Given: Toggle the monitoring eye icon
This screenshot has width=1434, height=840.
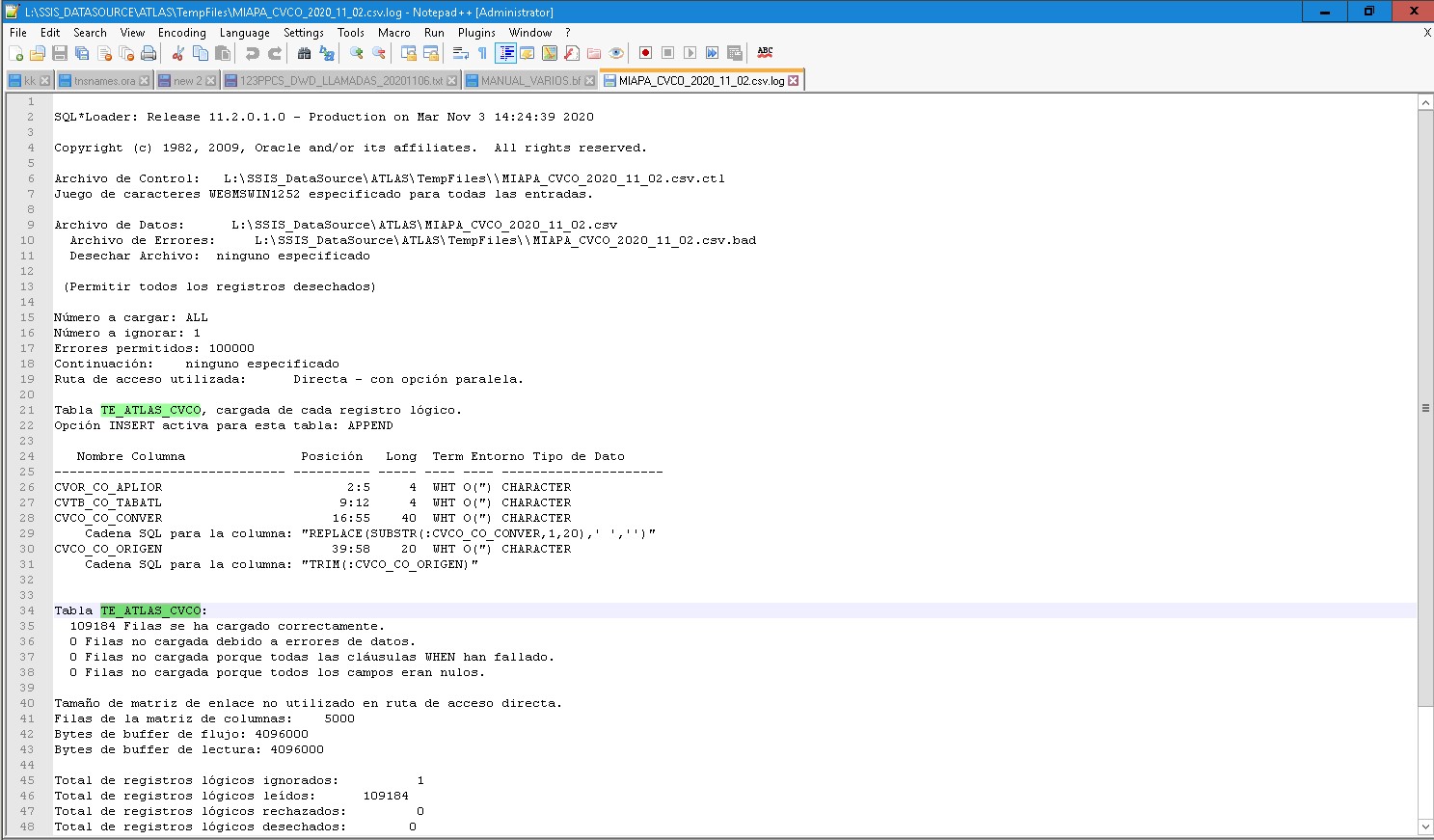Looking at the screenshot, I should (x=616, y=53).
